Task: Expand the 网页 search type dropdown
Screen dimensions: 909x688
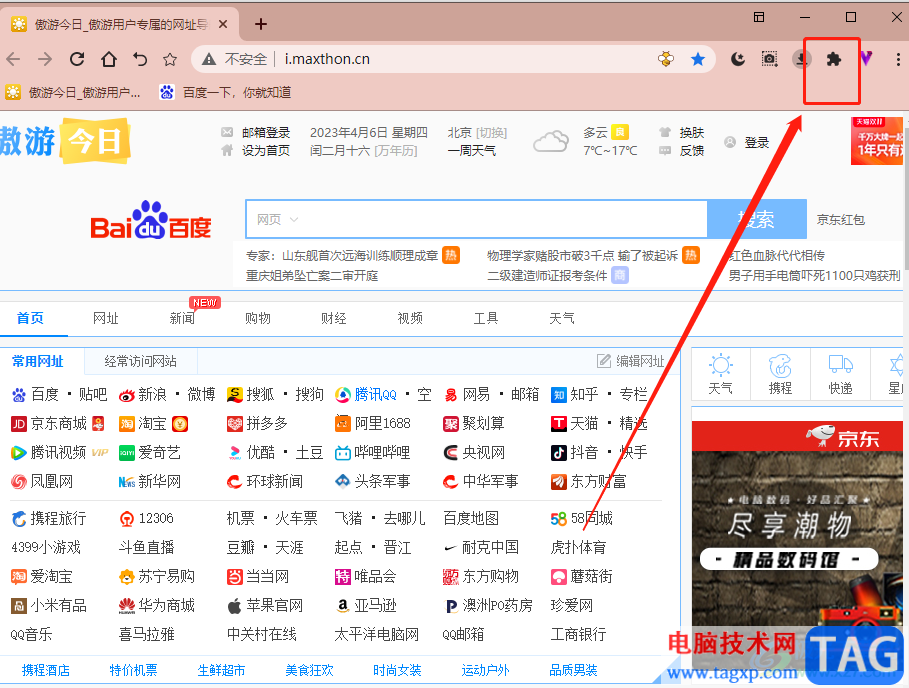Action: click(x=277, y=219)
